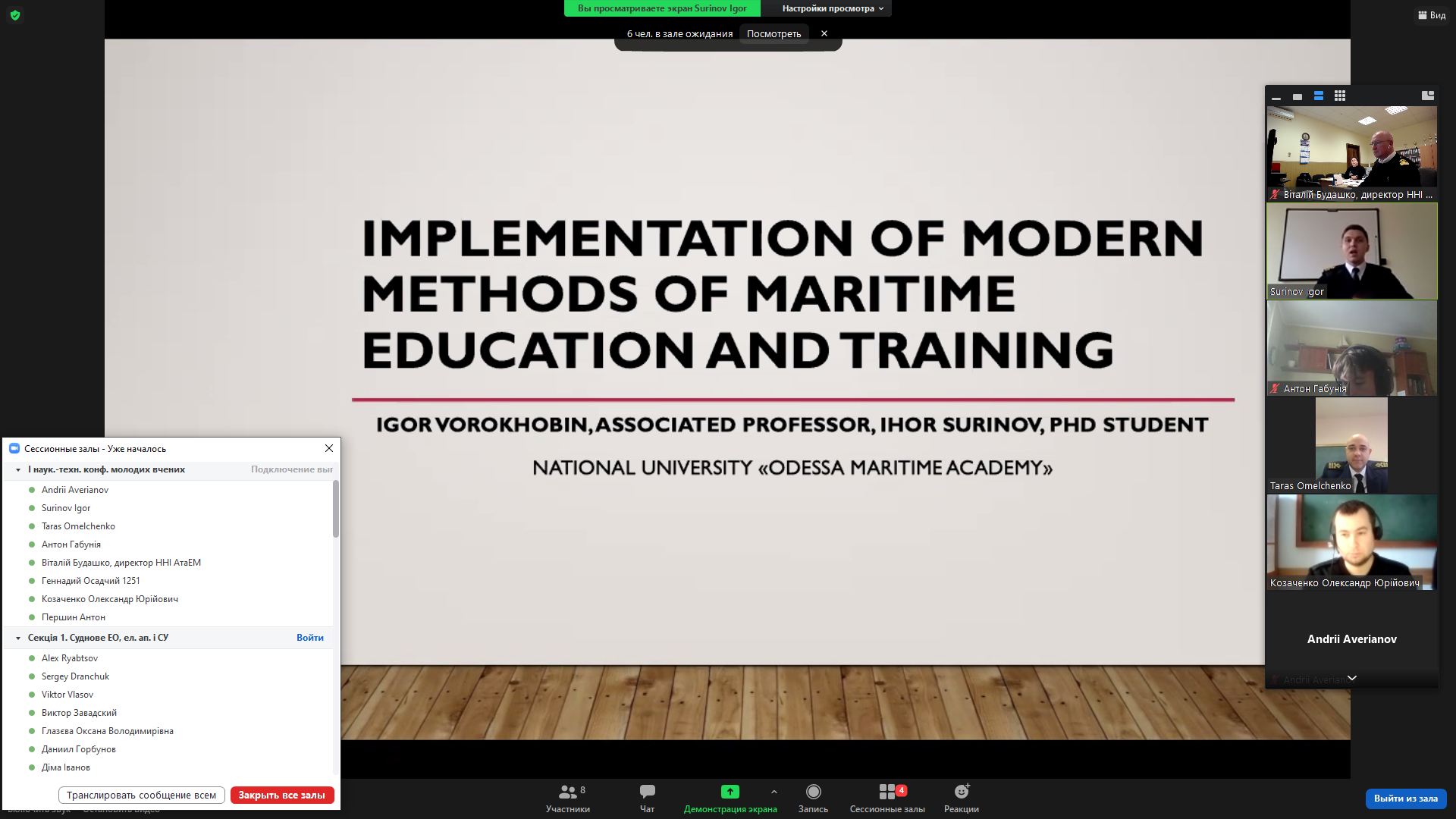The height and width of the screenshot is (819, 1456).
Task: Open the Вид view options
Action: point(1432,15)
